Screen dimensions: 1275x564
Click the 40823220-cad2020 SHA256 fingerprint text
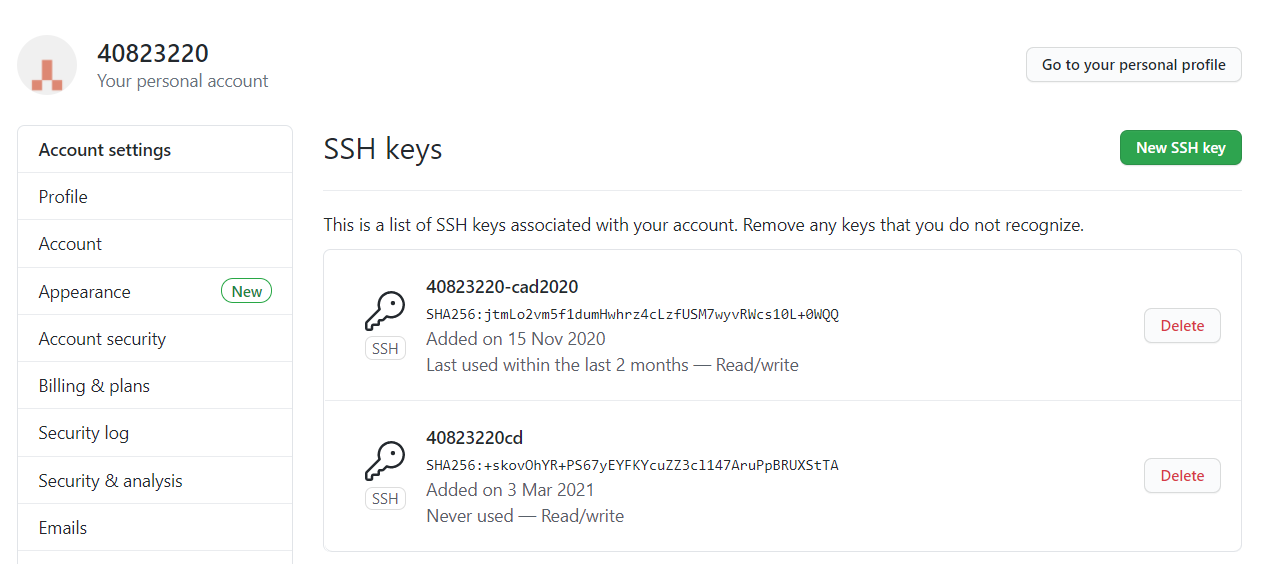tap(632, 314)
